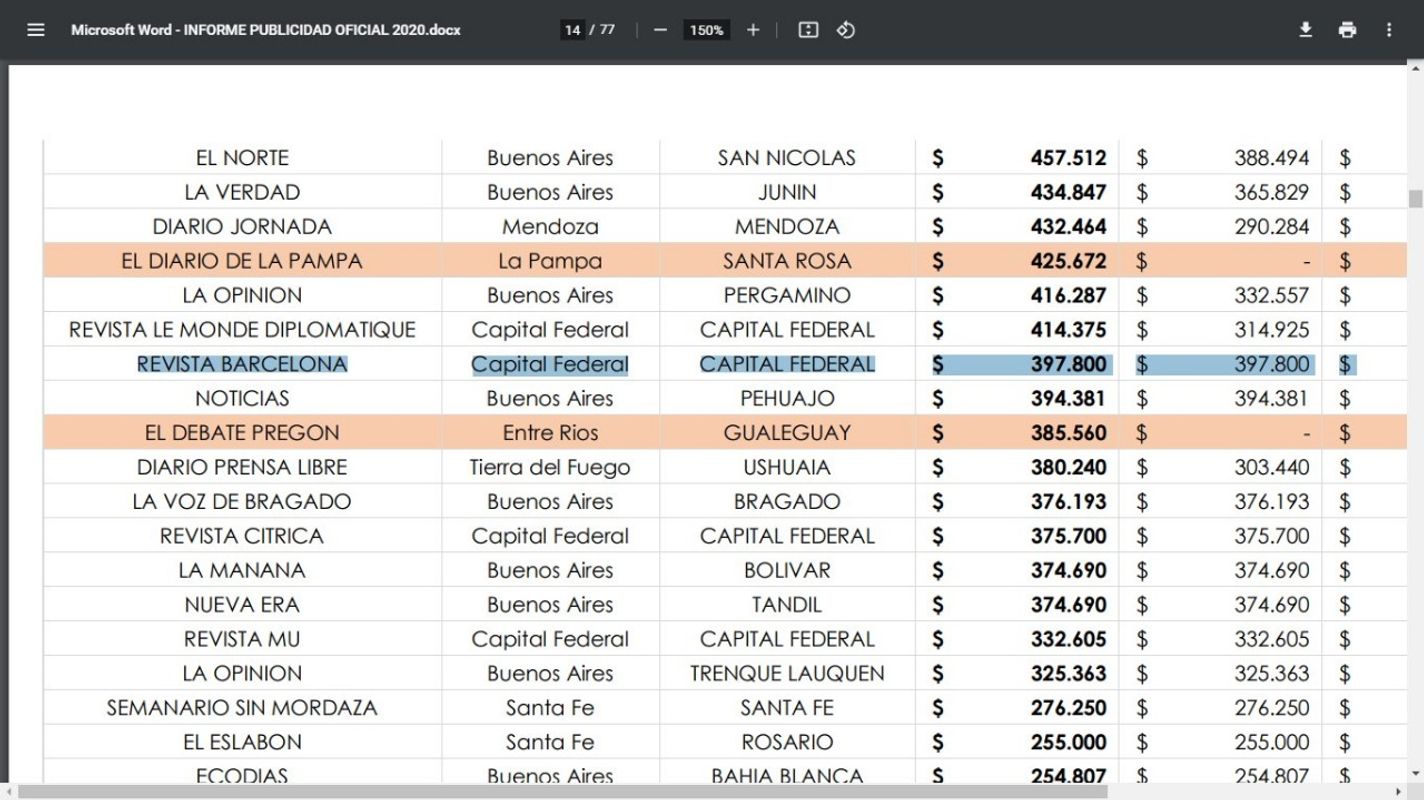1424x800 pixels.
Task: Select the bold amount 457.512
Action: [1068, 158]
